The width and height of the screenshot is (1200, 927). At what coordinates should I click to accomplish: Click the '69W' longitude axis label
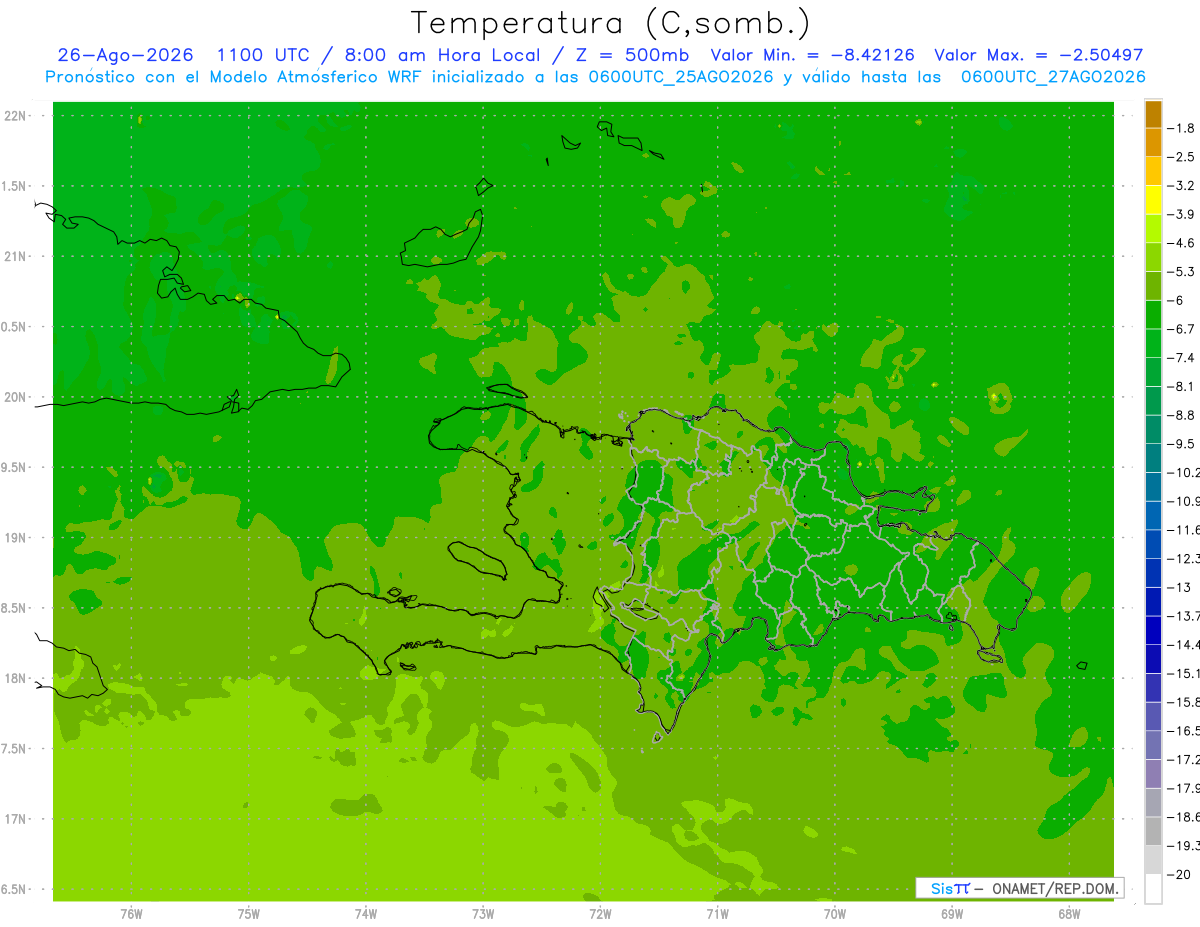(952, 914)
